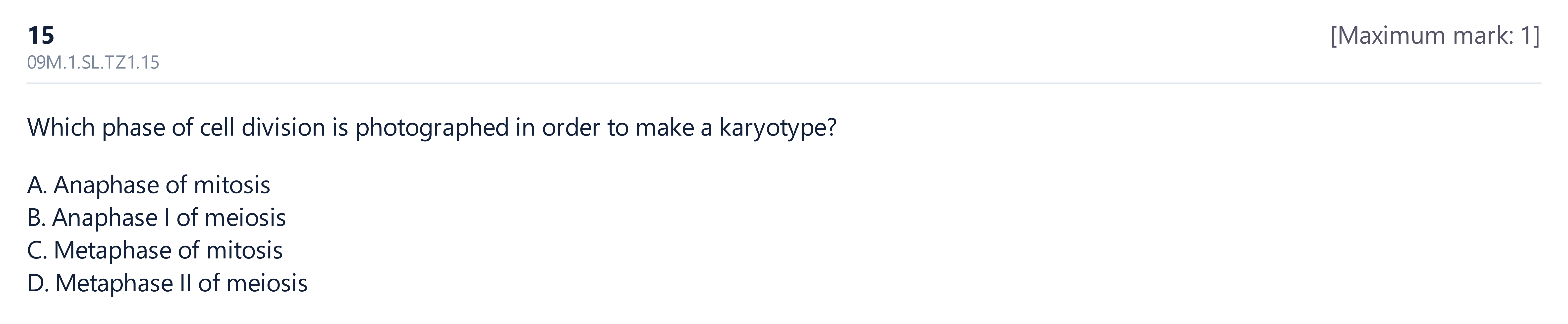The width and height of the screenshot is (1568, 324).
Task: Click the horizontal divider under the header
Action: (x=784, y=83)
